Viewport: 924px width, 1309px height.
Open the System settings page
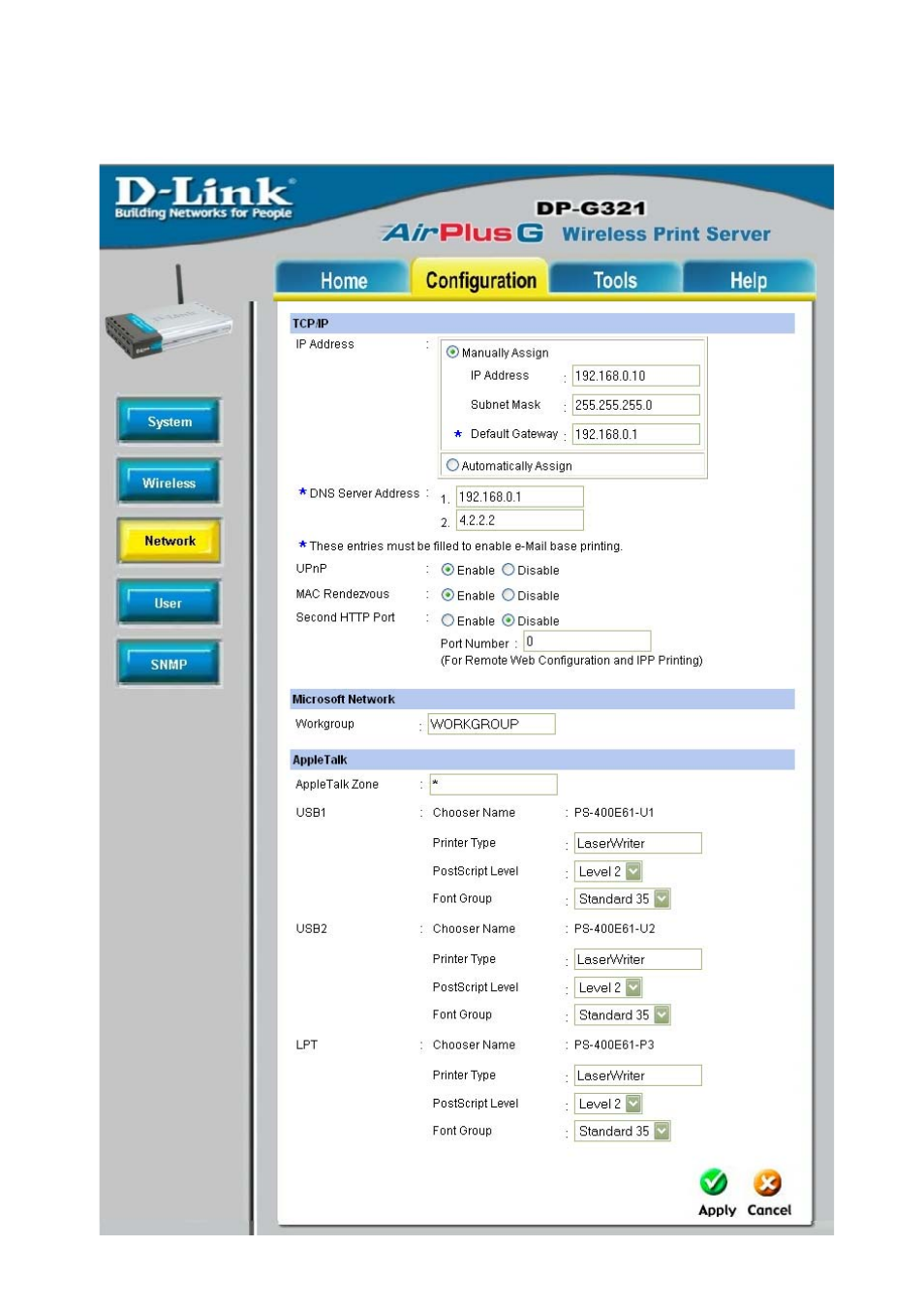(169, 421)
